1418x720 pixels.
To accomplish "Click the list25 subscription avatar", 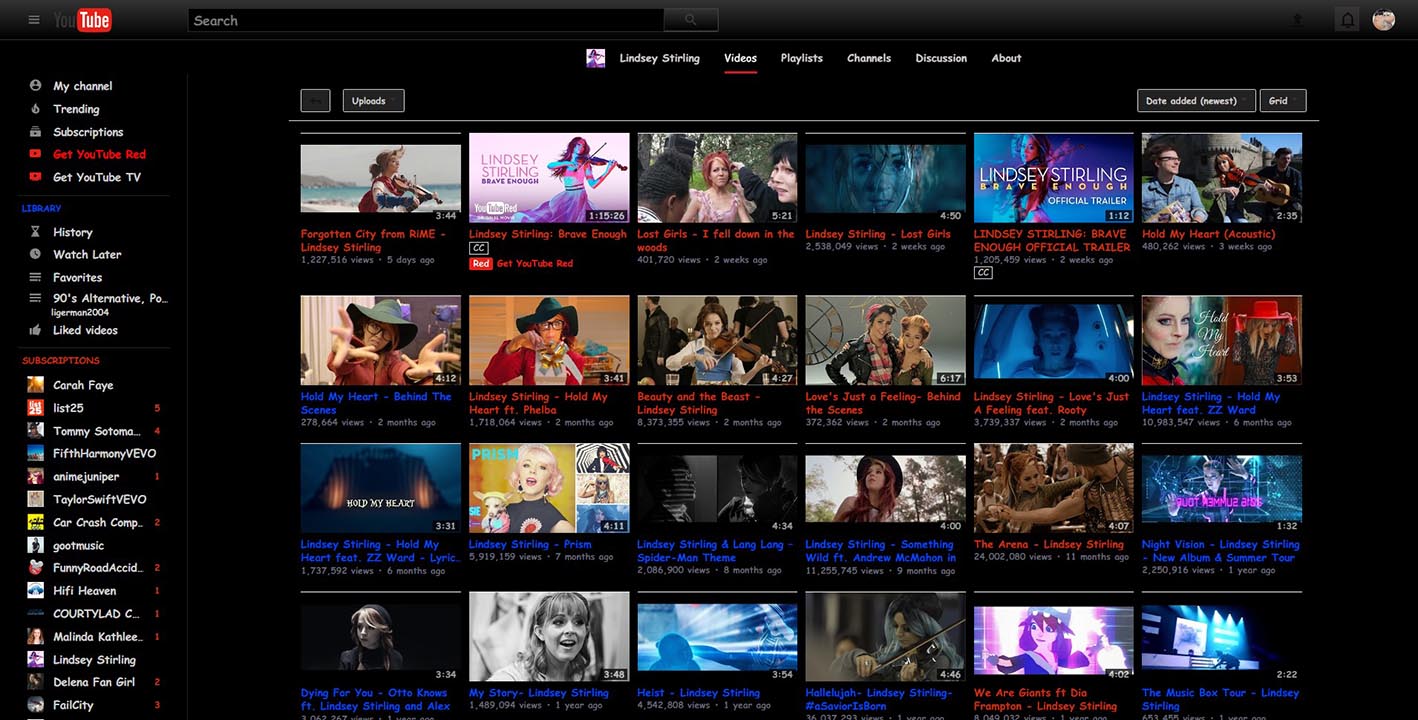I will click(x=36, y=408).
